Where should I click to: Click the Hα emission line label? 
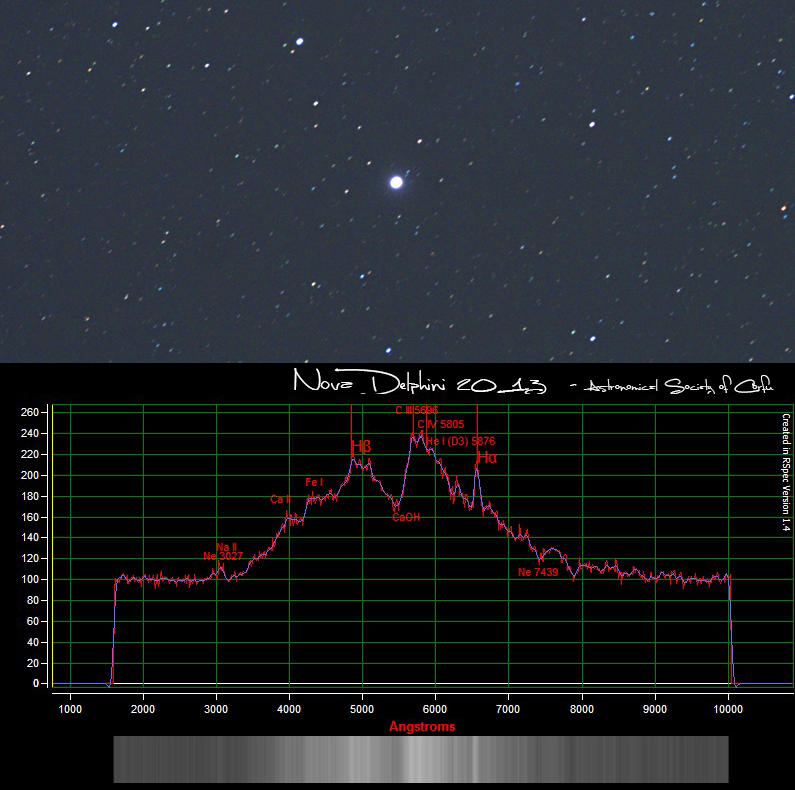(487, 457)
